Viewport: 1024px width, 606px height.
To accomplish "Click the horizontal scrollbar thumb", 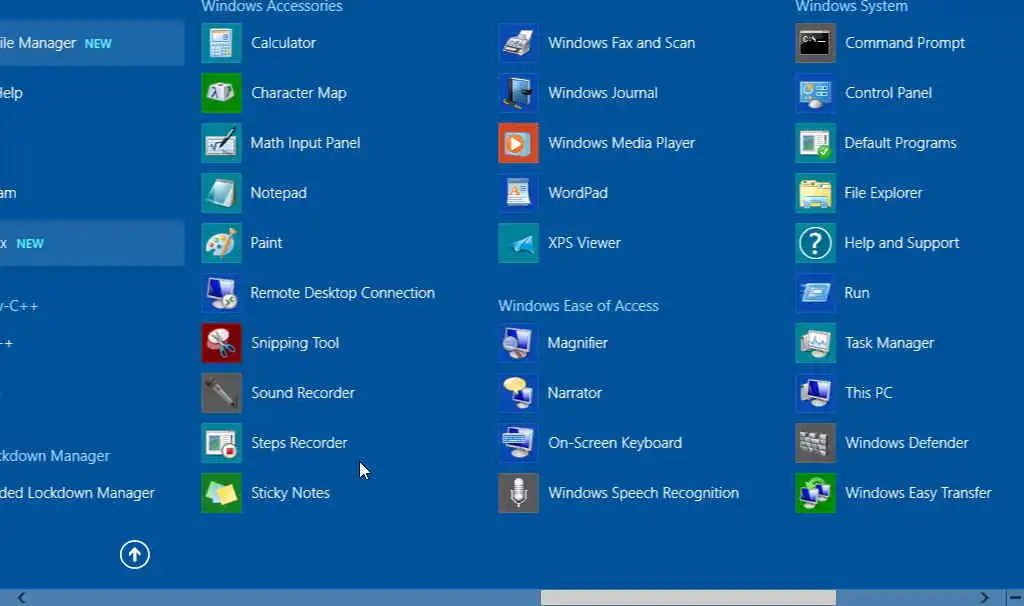I will pyautogui.click(x=688, y=598).
